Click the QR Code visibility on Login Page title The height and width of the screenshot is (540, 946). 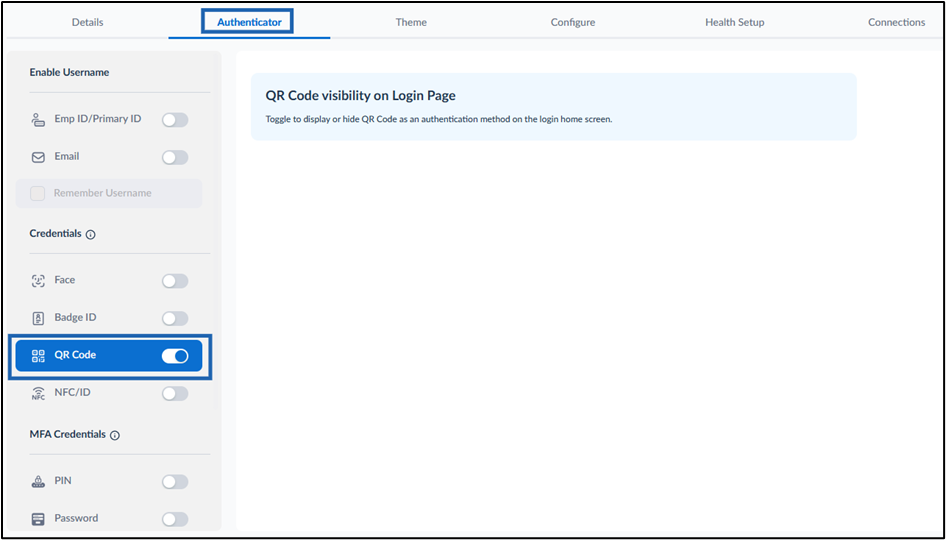(360, 95)
